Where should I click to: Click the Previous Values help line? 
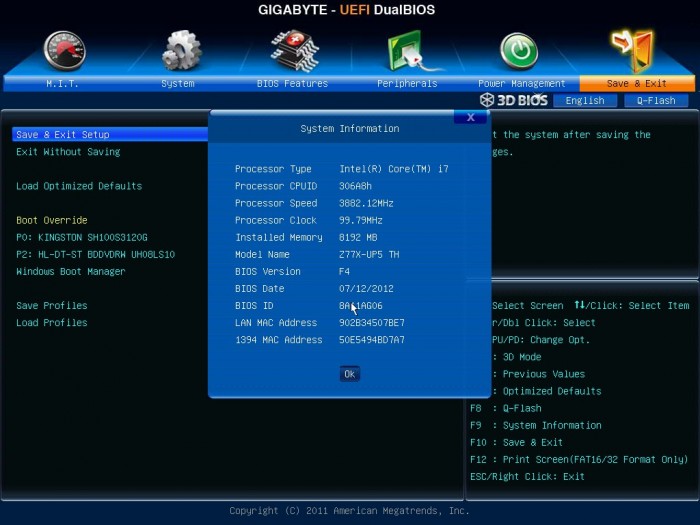(x=539, y=374)
